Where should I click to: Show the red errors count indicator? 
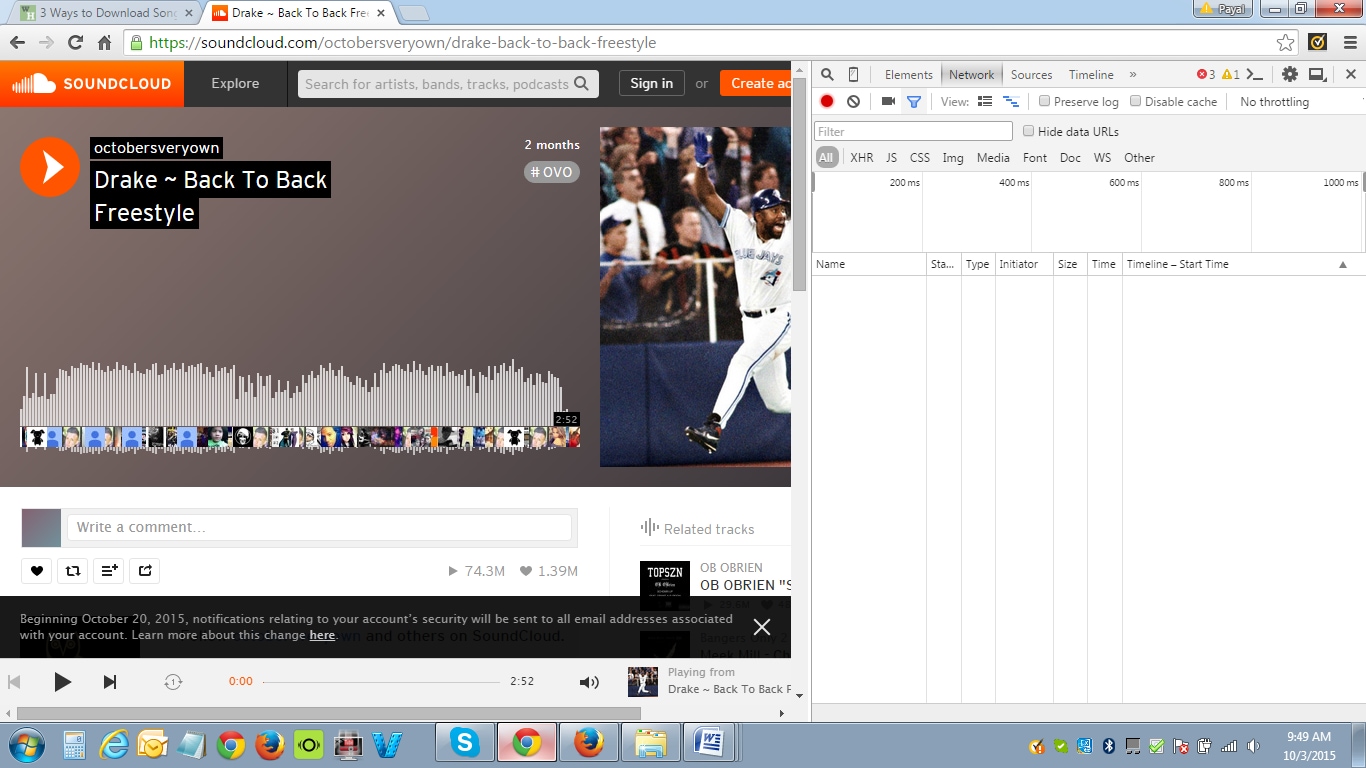click(x=1206, y=74)
